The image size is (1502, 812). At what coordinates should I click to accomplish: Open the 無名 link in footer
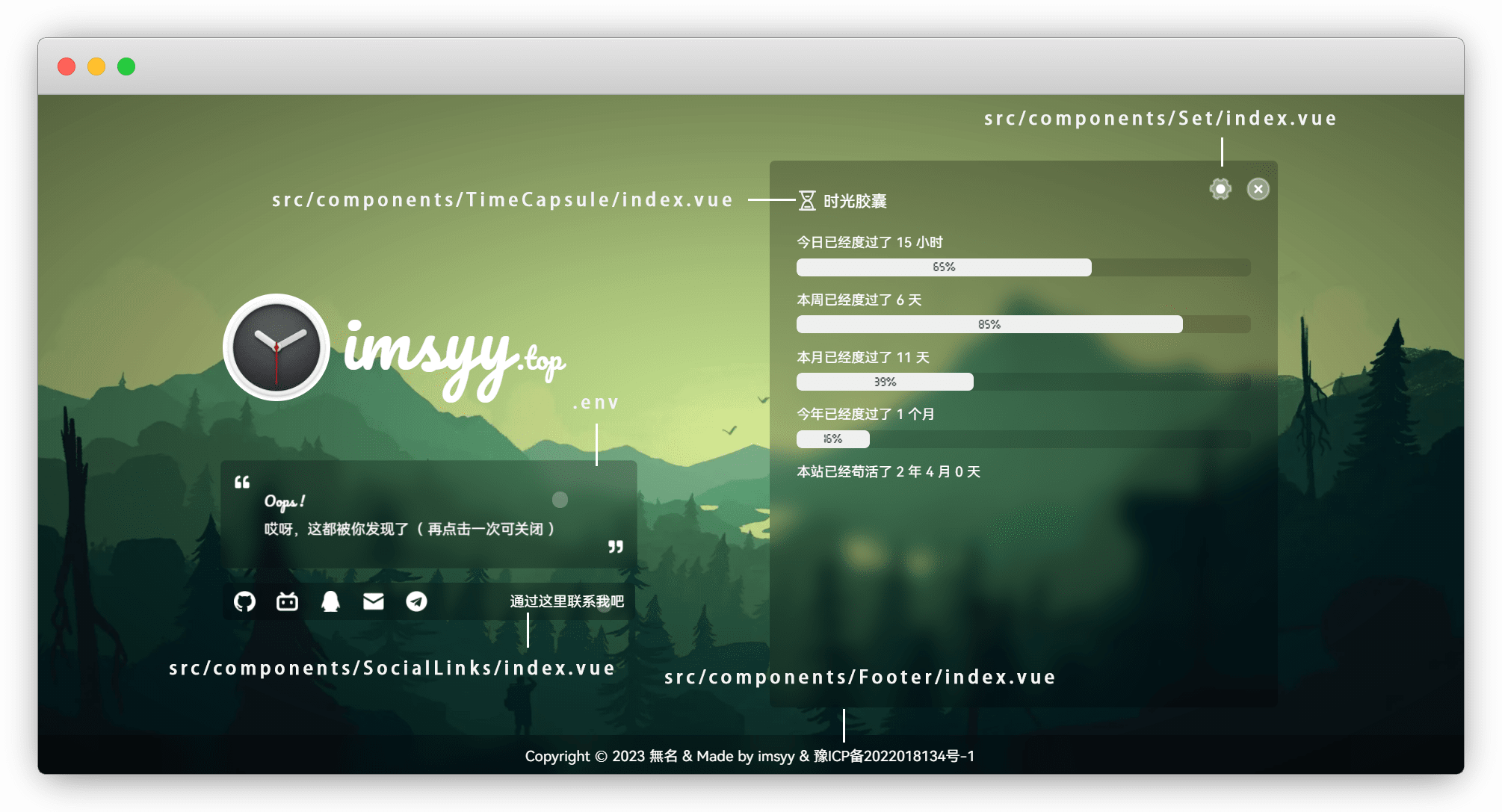coord(663,756)
